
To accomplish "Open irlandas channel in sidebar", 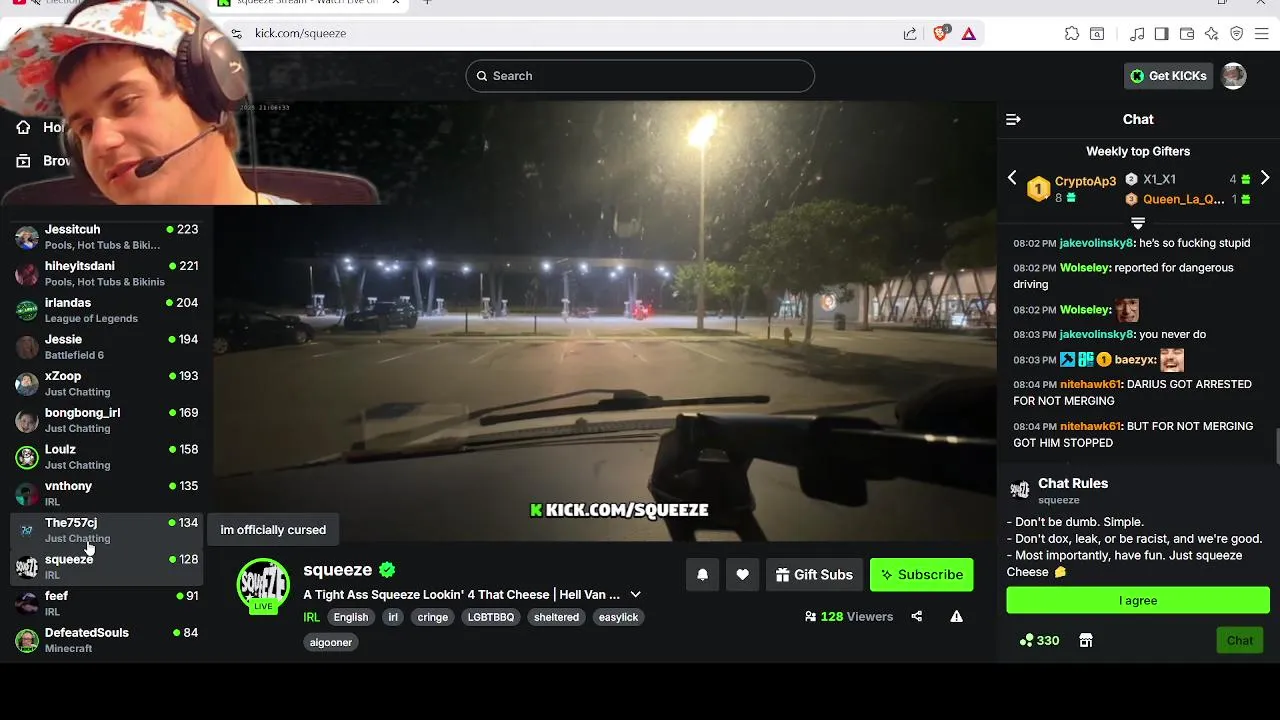I will tap(107, 310).
